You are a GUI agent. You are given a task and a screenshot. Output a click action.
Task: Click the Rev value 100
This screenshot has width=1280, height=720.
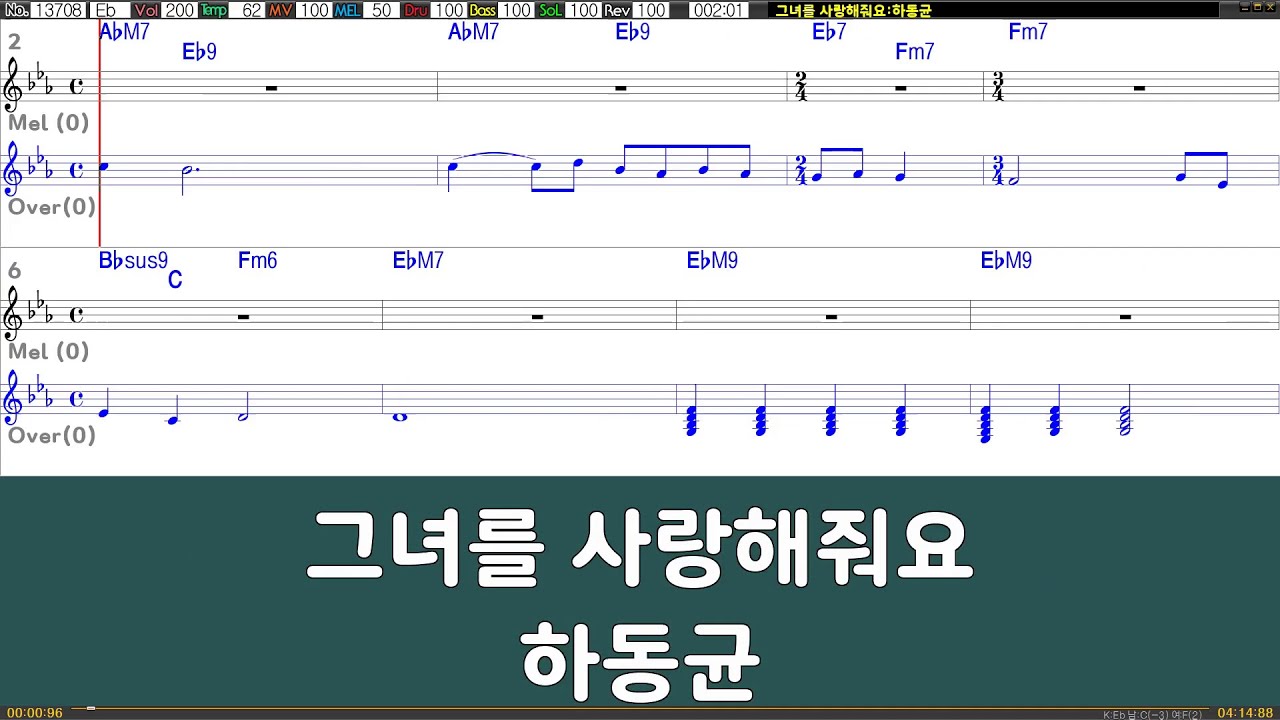click(650, 10)
